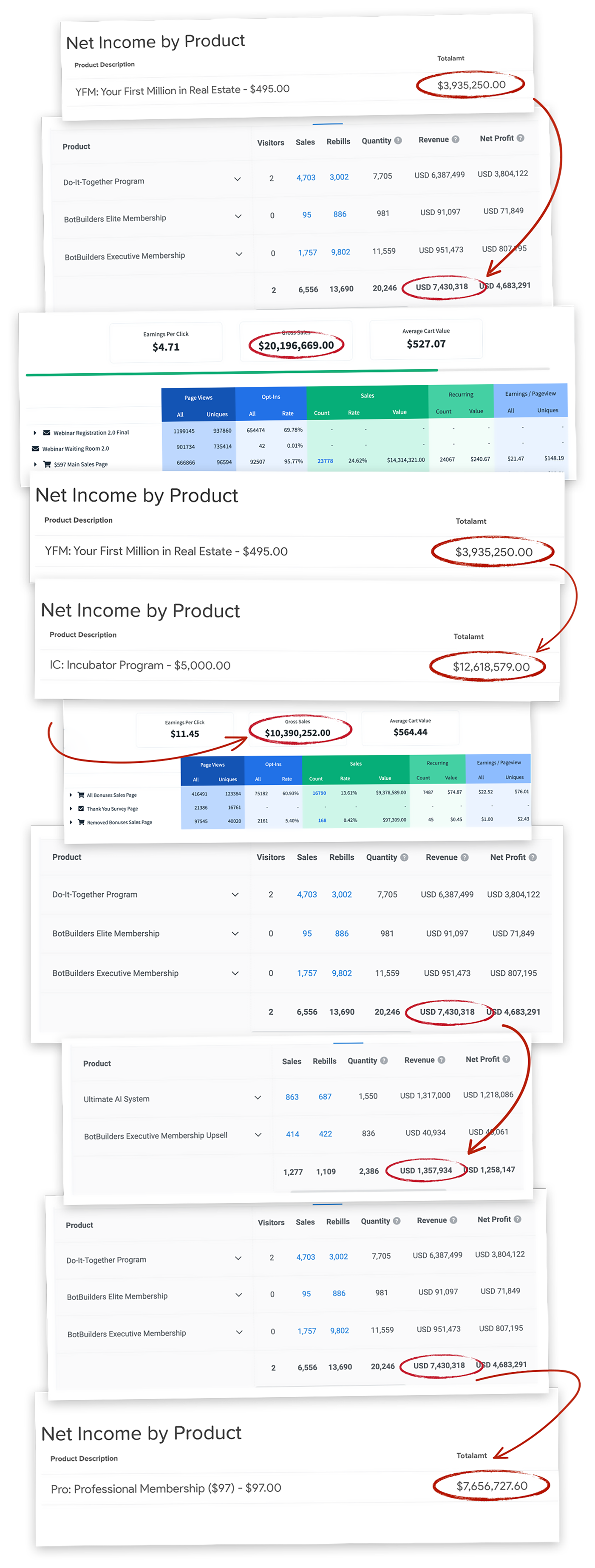
Task: Select the IC: Incubator Program - $5,000.00 row
Action: (x=297, y=666)
